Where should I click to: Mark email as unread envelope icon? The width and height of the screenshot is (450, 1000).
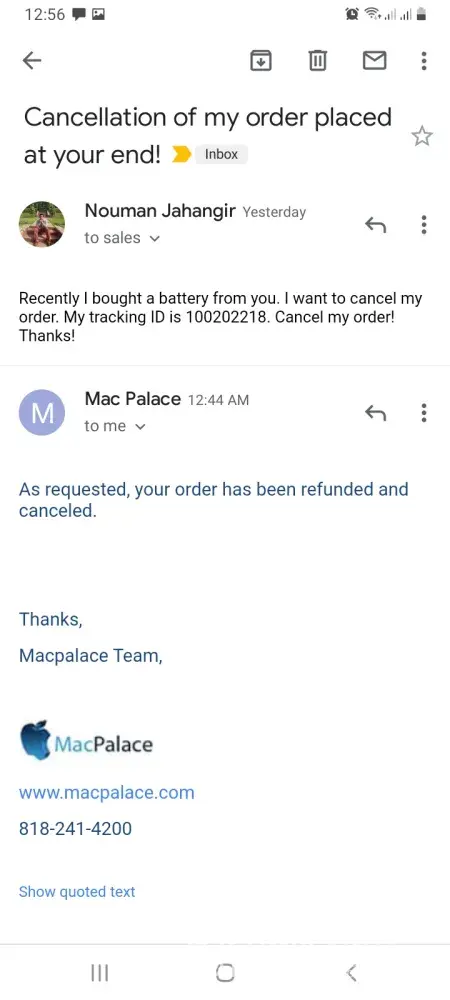(x=374, y=61)
